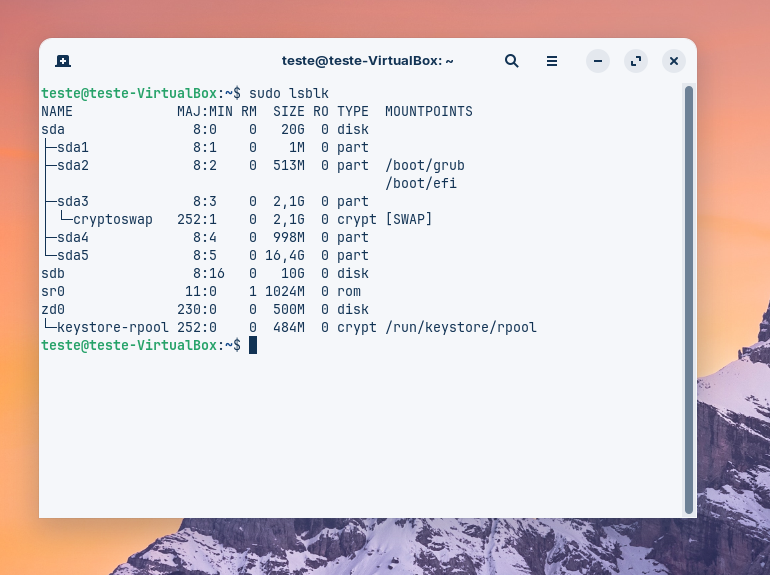Screen dimensions: 770x575
Task: Click the cryptoswap entry under sda3
Action: (x=113, y=219)
